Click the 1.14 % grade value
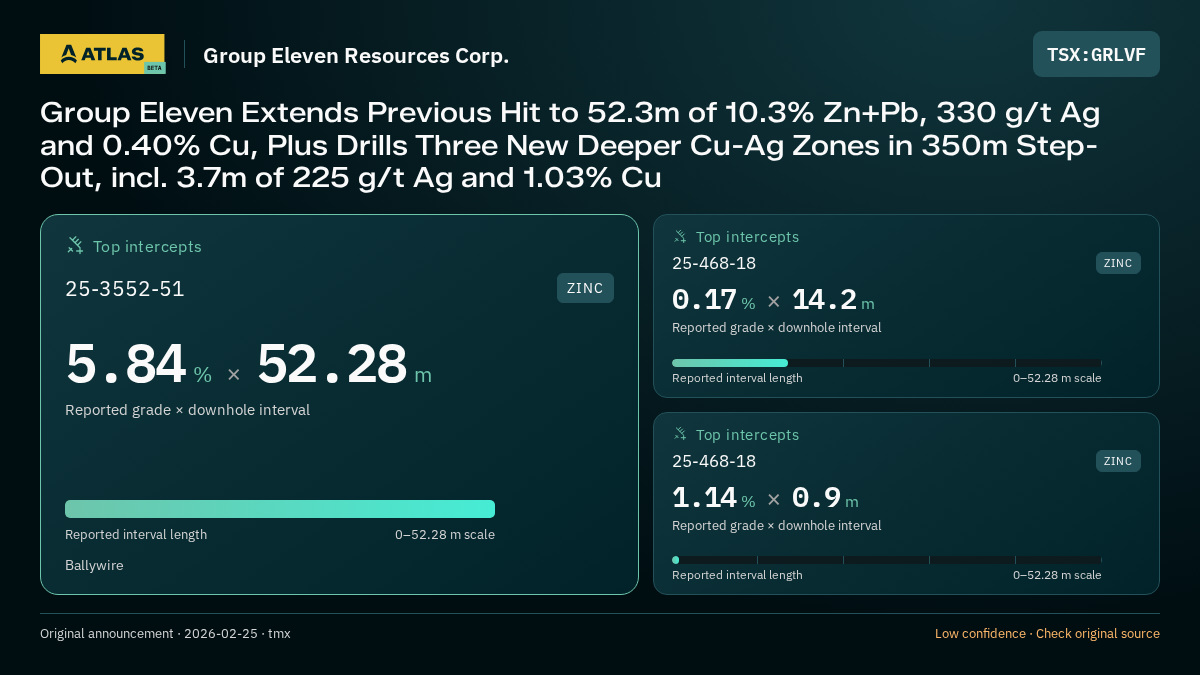 point(713,498)
